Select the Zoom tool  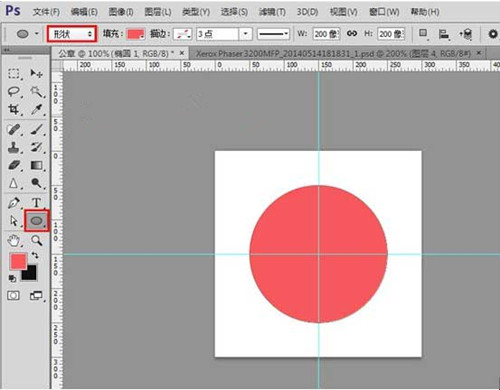click(x=36, y=240)
